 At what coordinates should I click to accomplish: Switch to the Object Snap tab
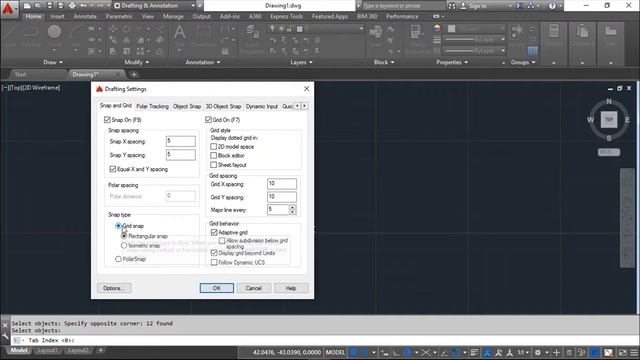click(x=187, y=106)
